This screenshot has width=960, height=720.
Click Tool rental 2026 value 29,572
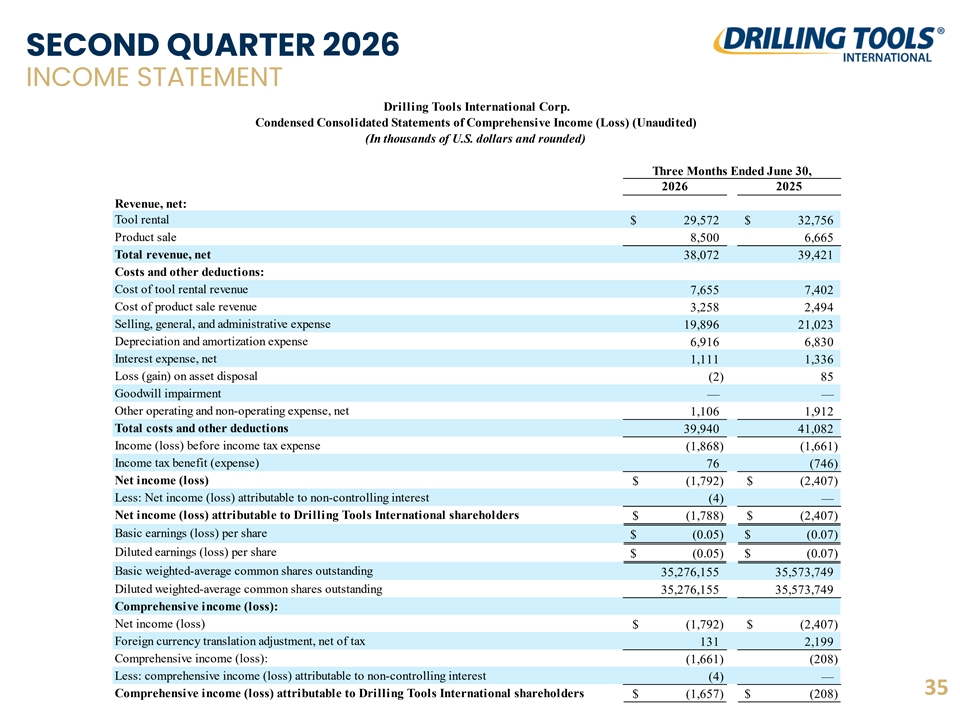point(701,220)
